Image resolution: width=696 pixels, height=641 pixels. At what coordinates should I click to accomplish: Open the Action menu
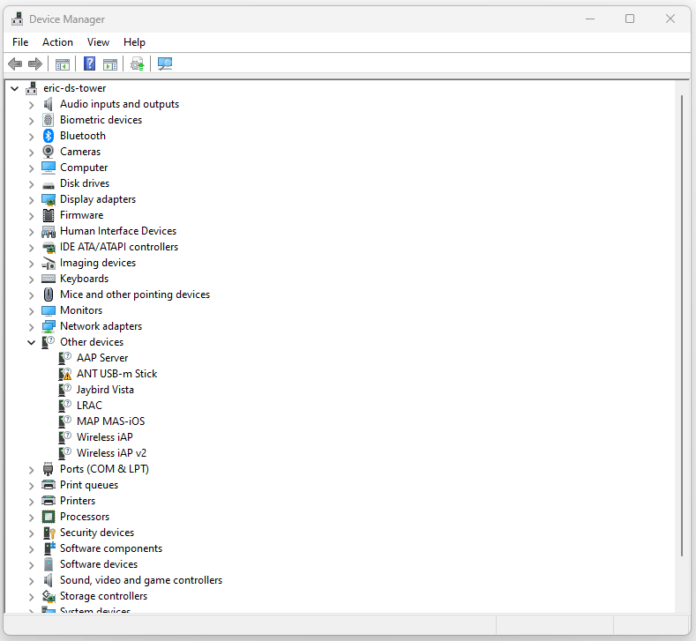[57, 42]
